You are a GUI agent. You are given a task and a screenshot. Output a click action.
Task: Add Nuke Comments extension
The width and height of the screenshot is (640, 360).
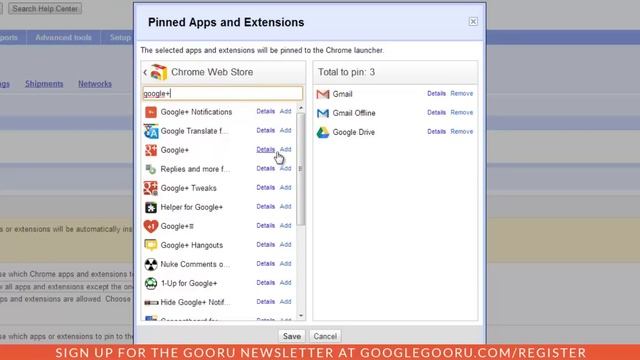coord(285,264)
